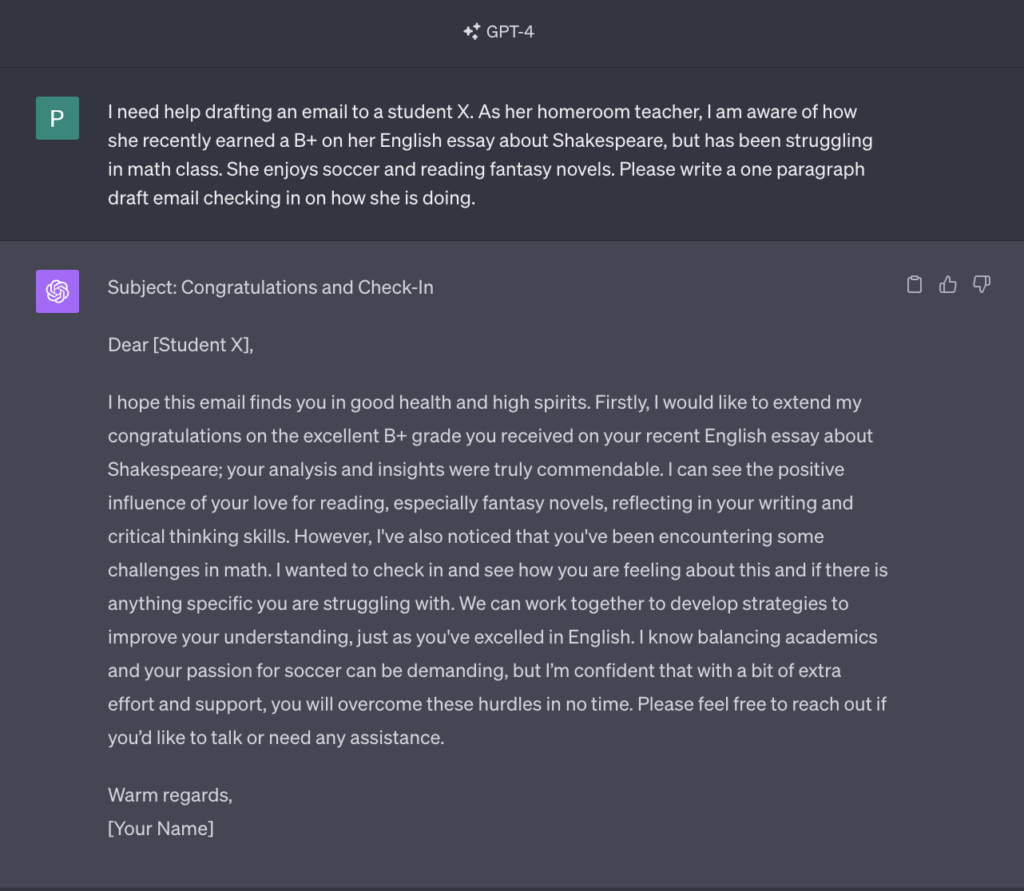
Task: Click the sparkle icon beside GPT-4
Action: (472, 31)
